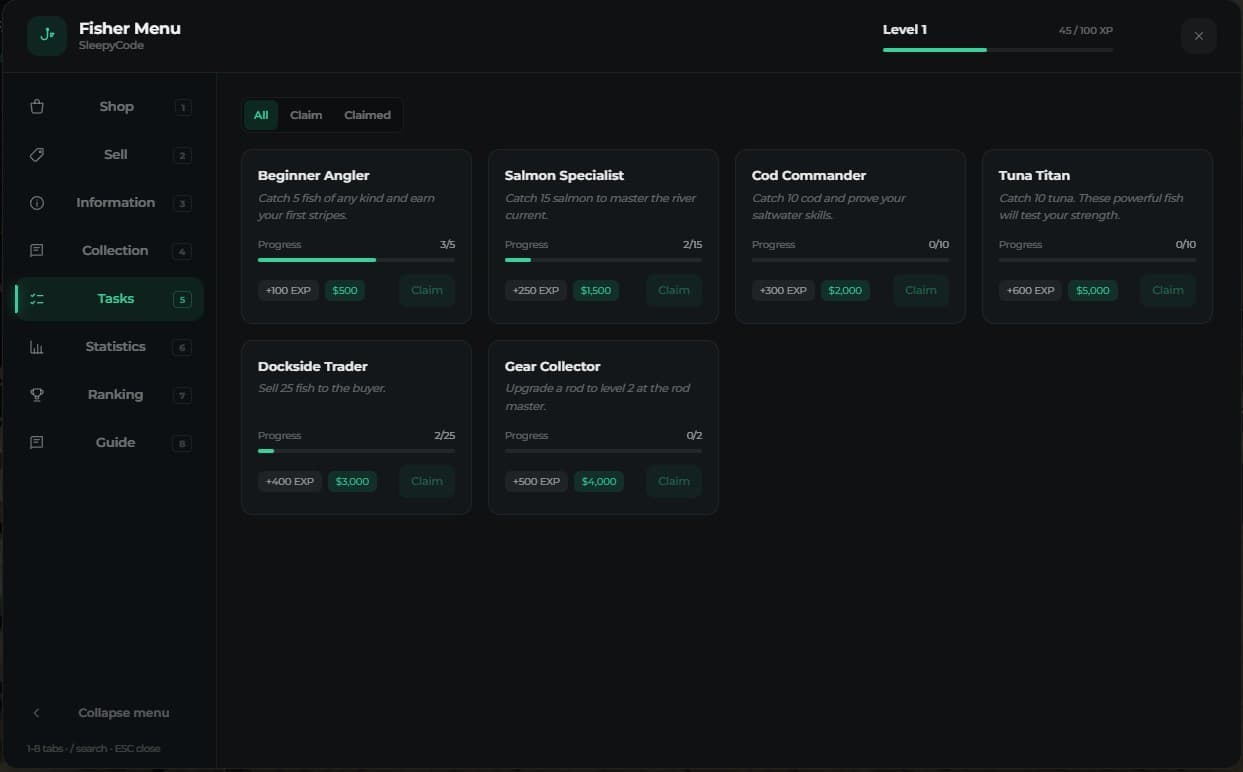Click the 45 / 100 XP counter

[1086, 30]
